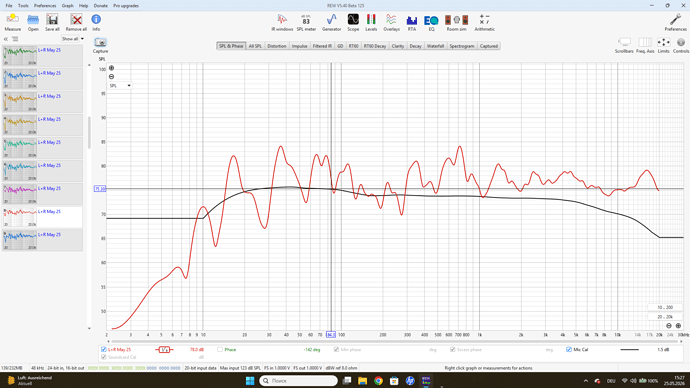Viewport: 690px width, 388px height.
Task: Collapse the measurements panel
Action: [x=6, y=39]
